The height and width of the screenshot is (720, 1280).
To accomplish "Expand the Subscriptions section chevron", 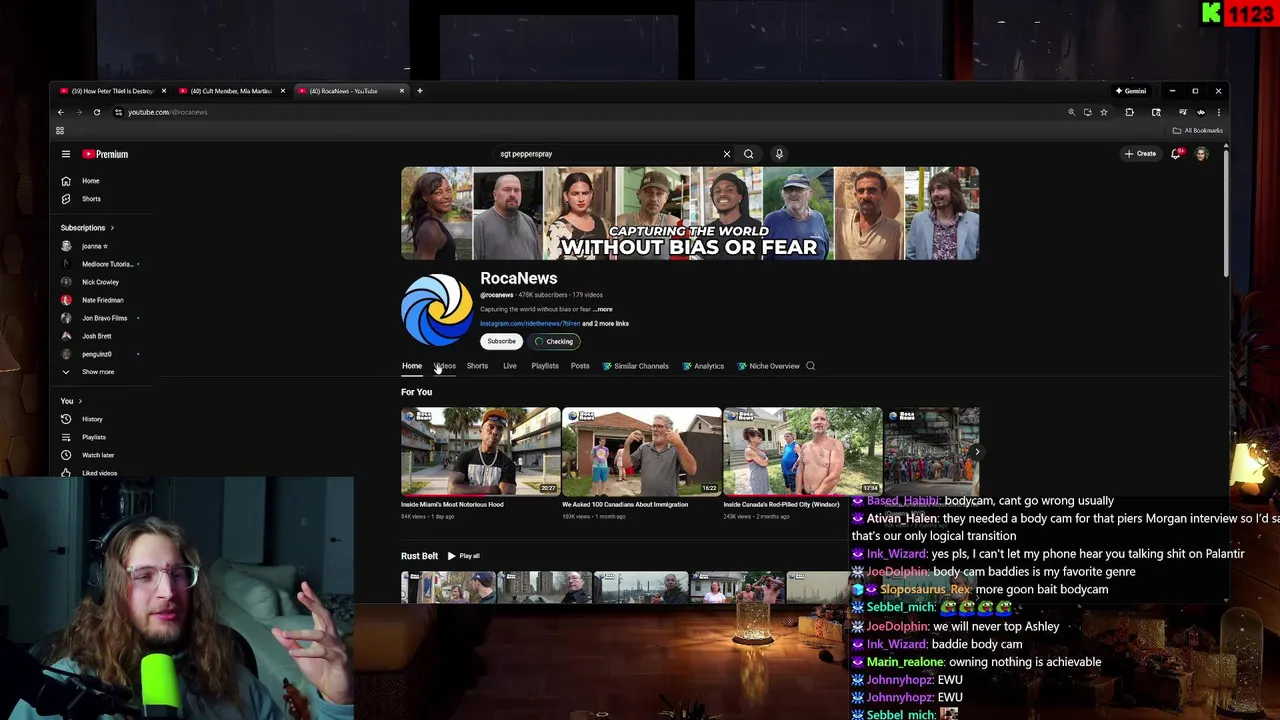I will point(112,228).
